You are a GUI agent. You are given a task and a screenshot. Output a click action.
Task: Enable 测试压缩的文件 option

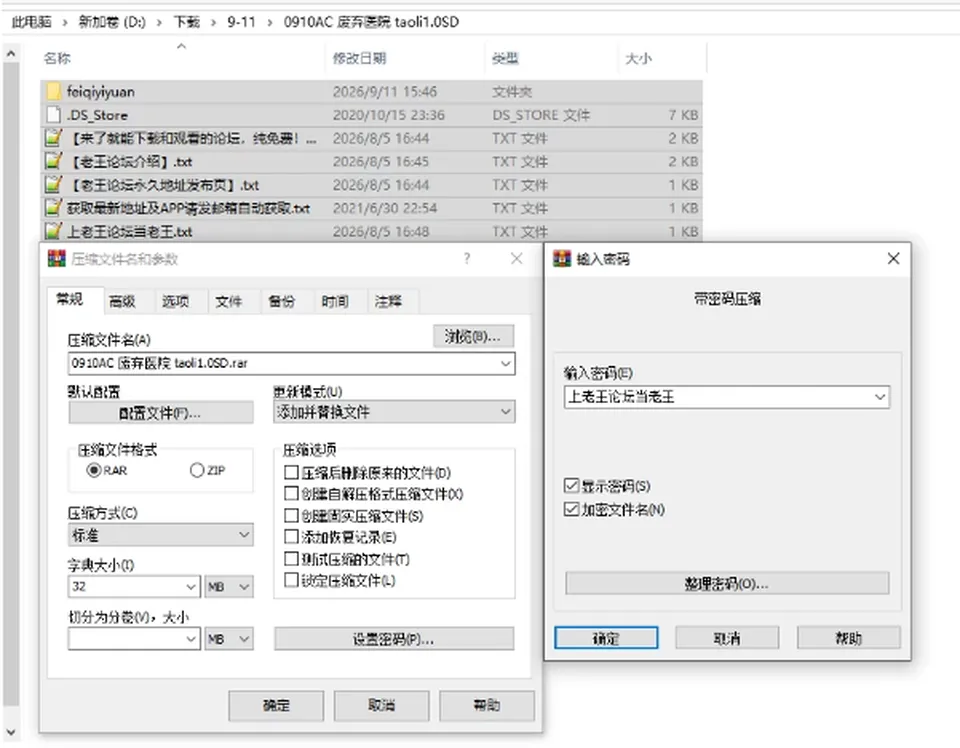tap(291, 558)
